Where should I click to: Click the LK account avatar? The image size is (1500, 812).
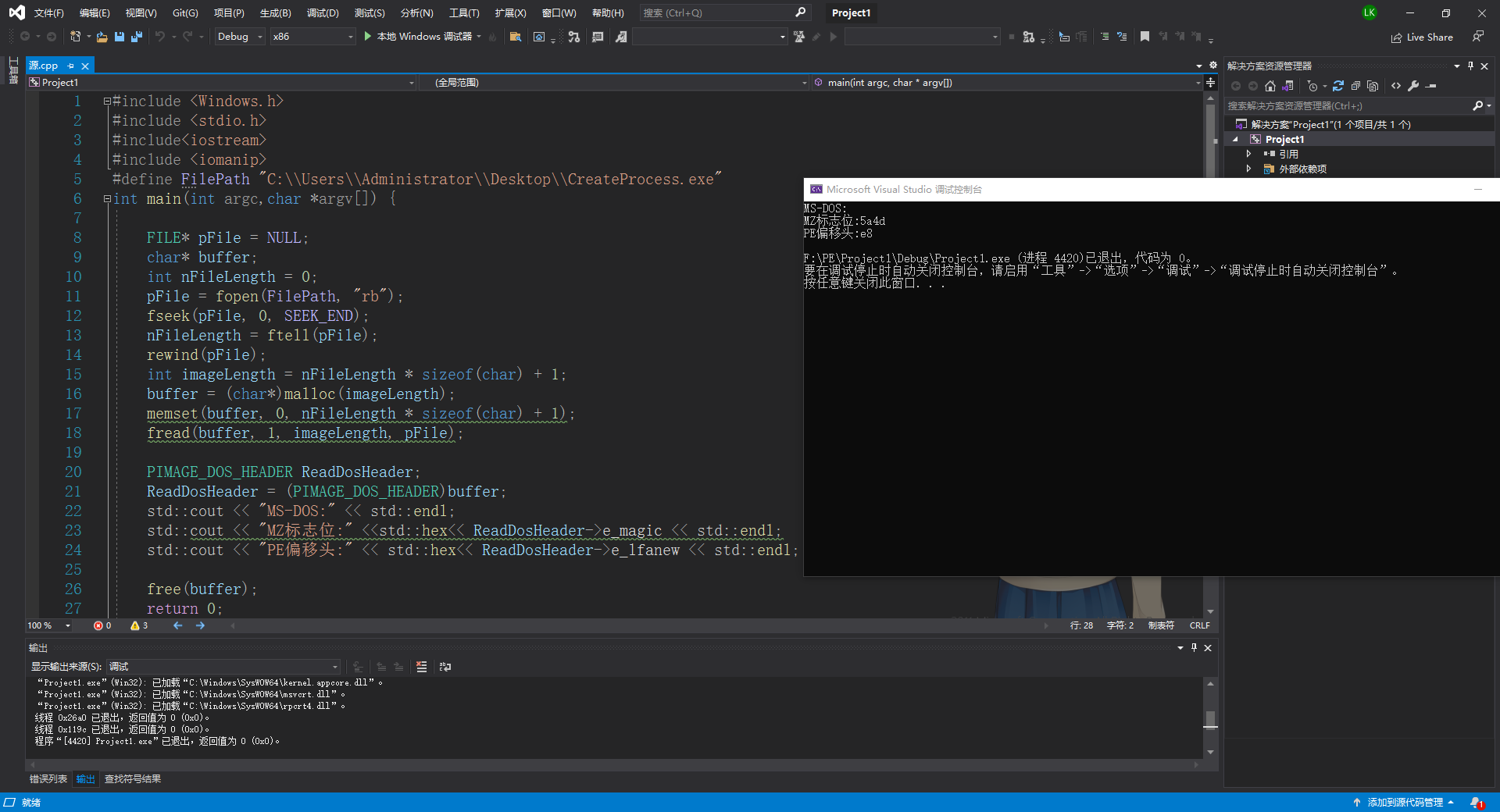(1369, 12)
